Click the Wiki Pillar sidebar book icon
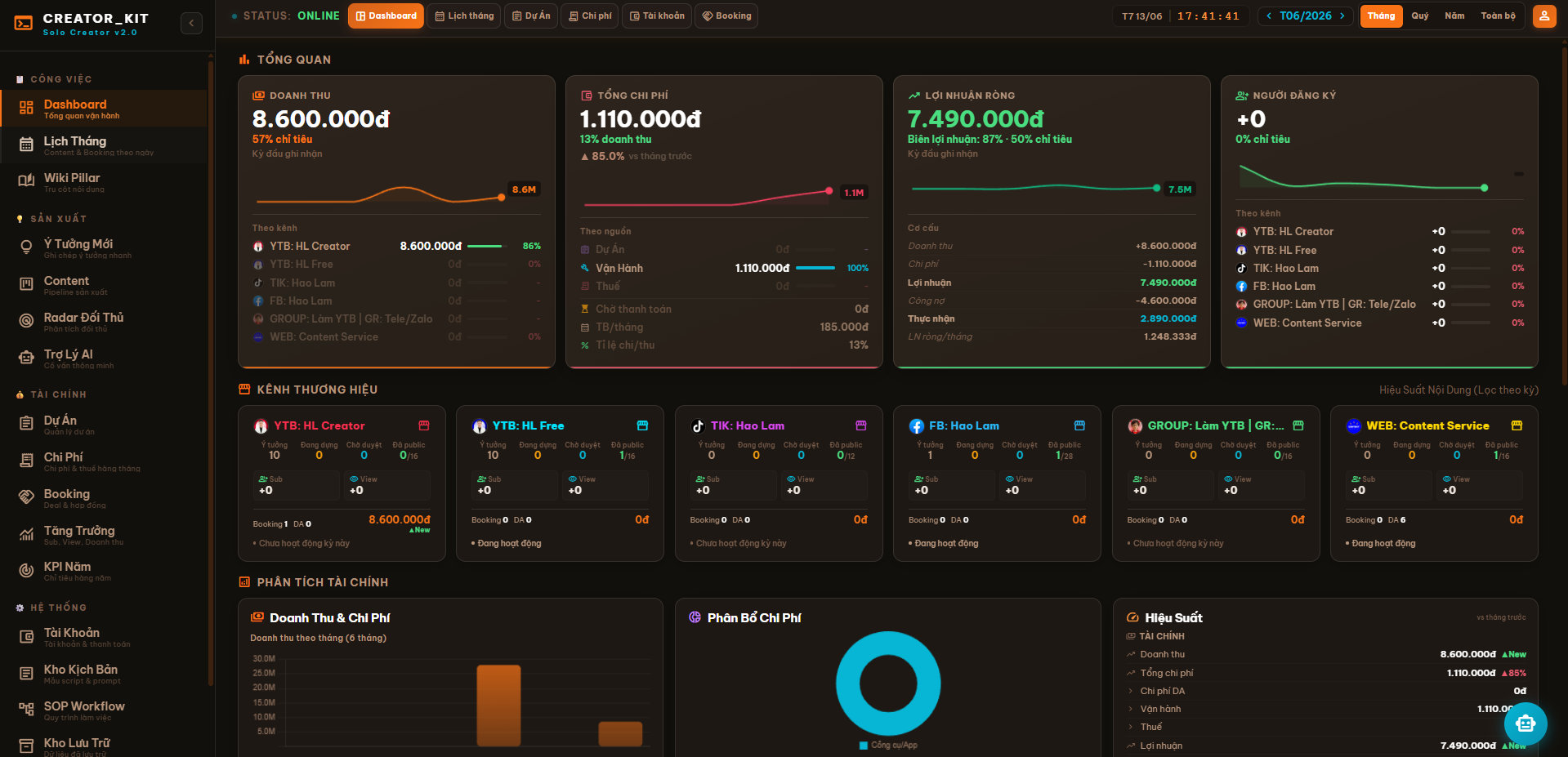 tap(26, 181)
